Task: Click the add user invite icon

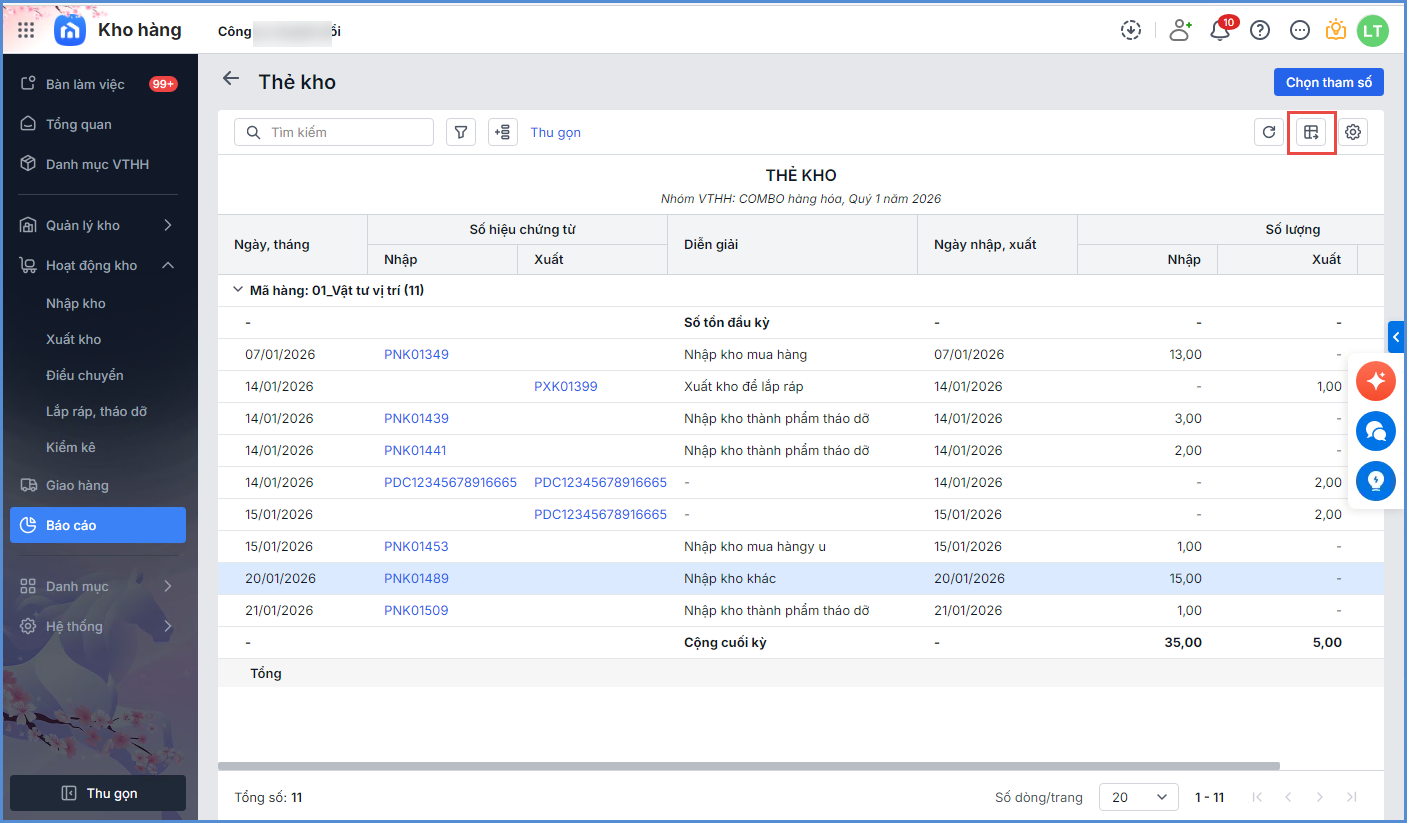Action: [x=1180, y=31]
